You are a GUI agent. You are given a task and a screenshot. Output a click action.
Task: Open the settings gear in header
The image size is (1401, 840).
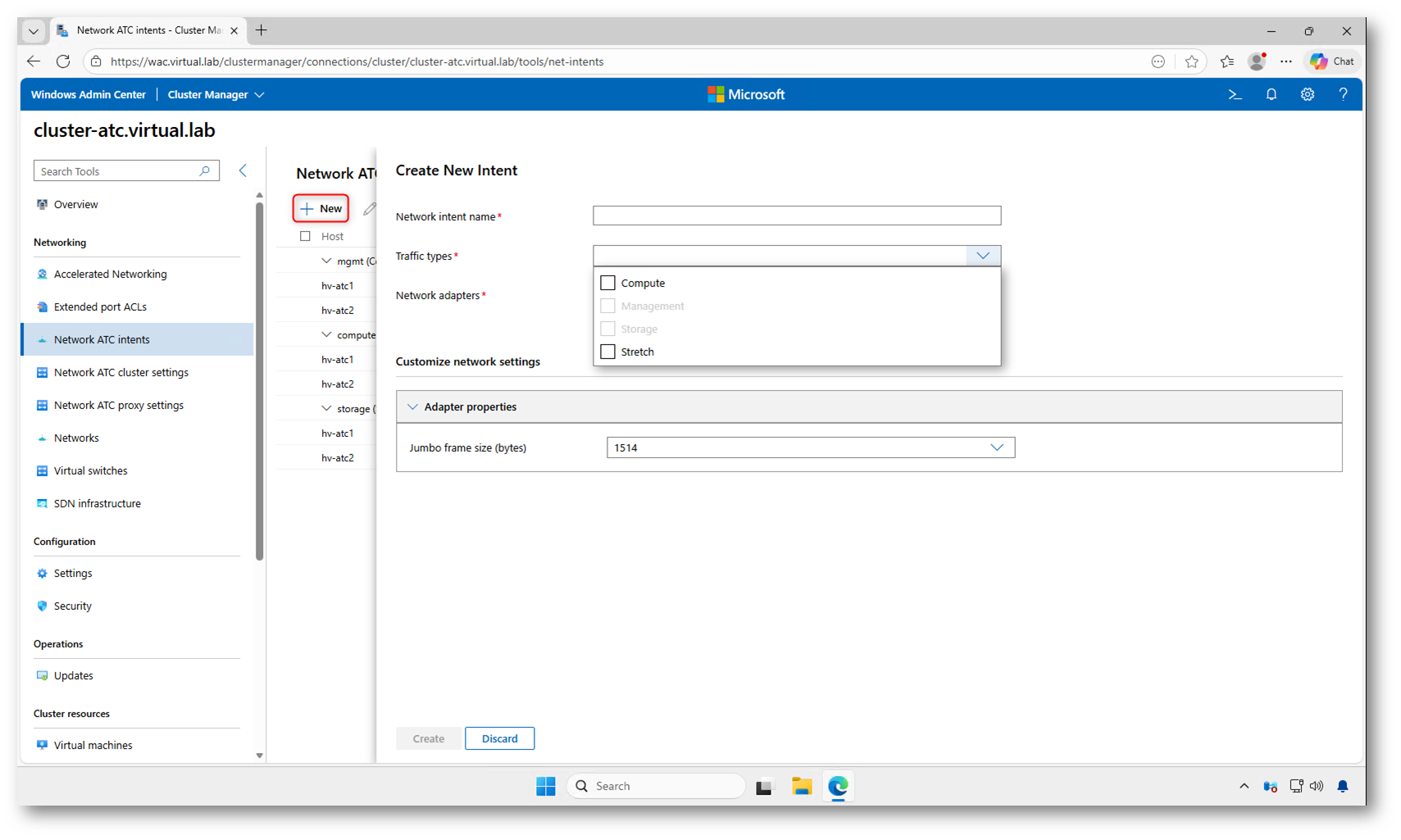tap(1307, 95)
